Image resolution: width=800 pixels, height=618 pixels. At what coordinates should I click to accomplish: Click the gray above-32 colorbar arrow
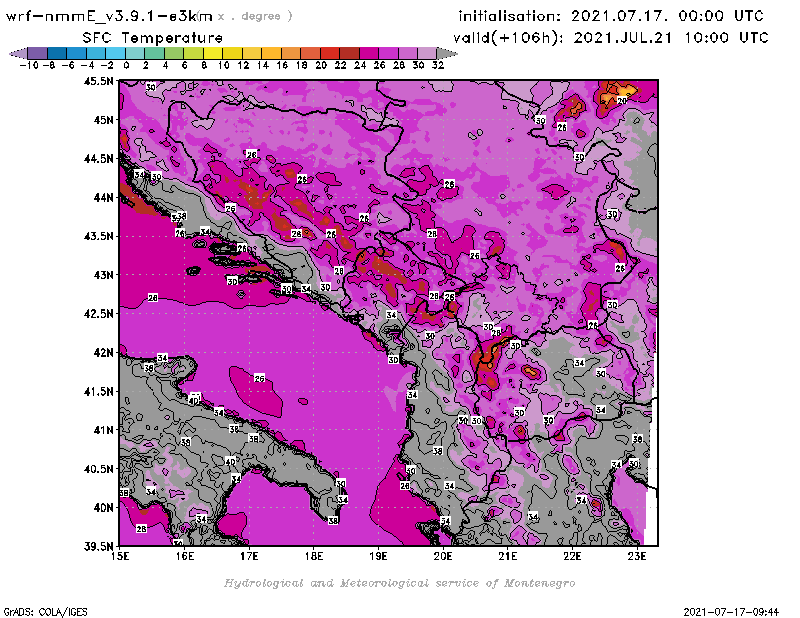click(447, 53)
